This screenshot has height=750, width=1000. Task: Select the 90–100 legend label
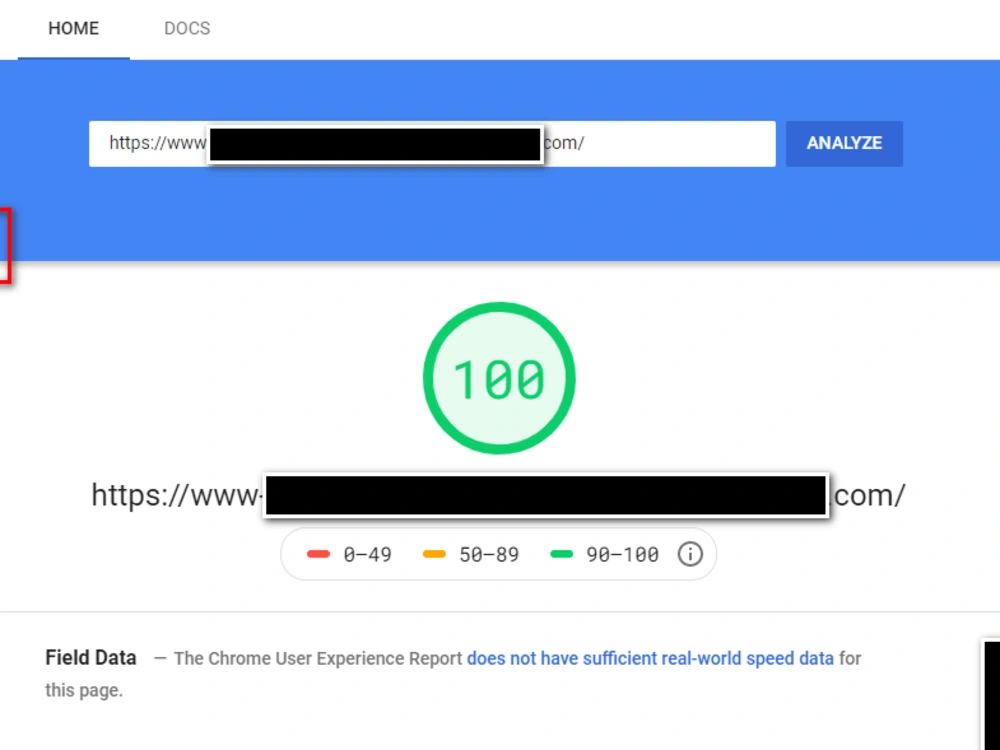point(622,554)
